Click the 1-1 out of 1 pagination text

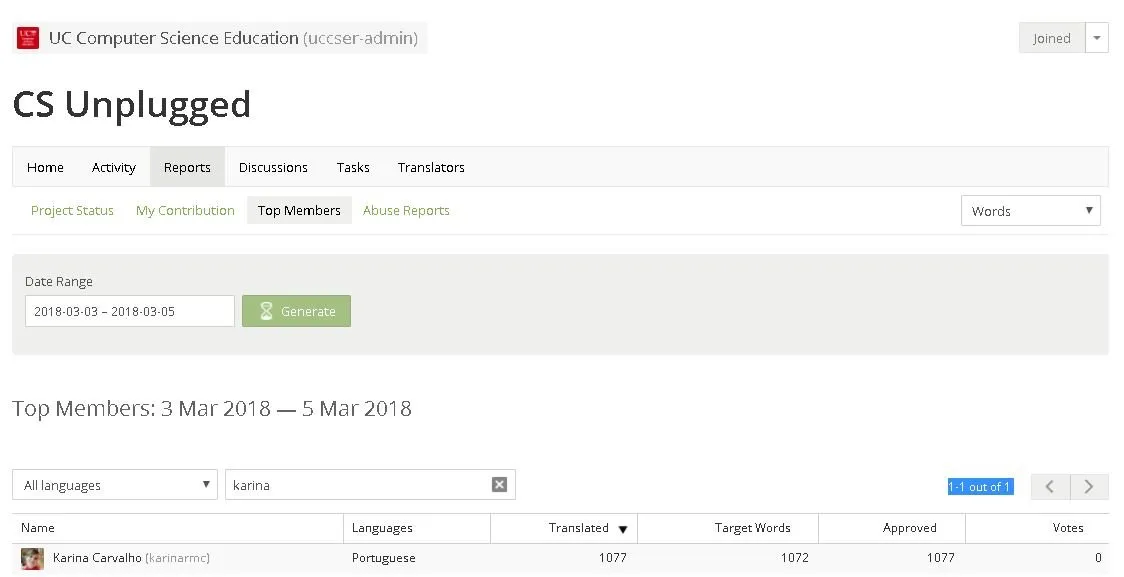(x=980, y=487)
